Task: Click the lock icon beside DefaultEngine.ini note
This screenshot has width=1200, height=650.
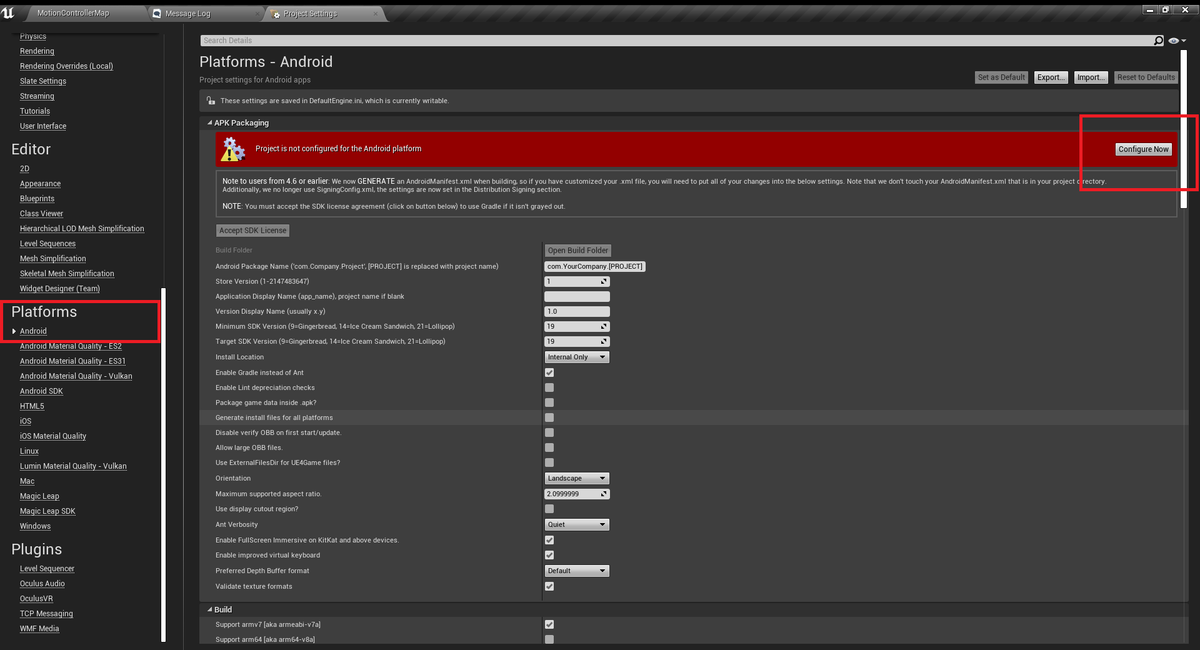Action: tap(211, 101)
